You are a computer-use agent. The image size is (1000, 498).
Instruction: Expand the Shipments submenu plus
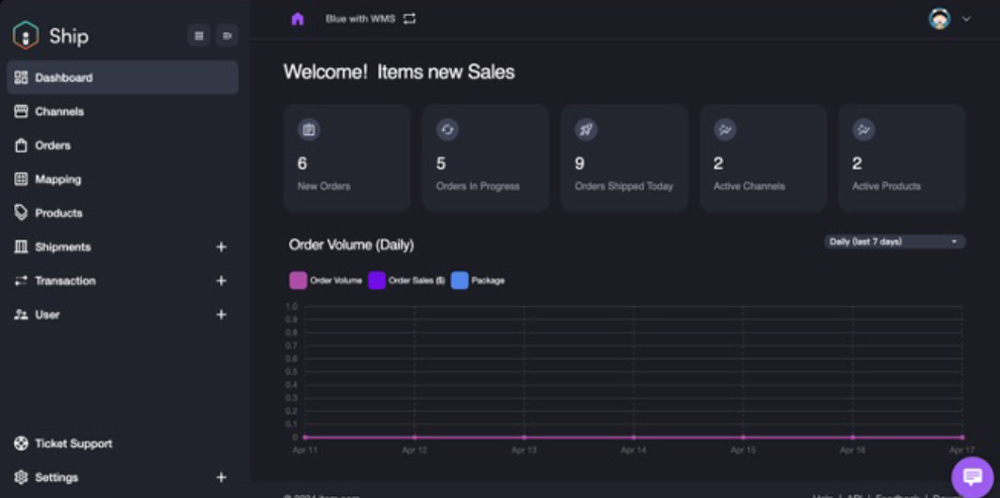(x=221, y=247)
